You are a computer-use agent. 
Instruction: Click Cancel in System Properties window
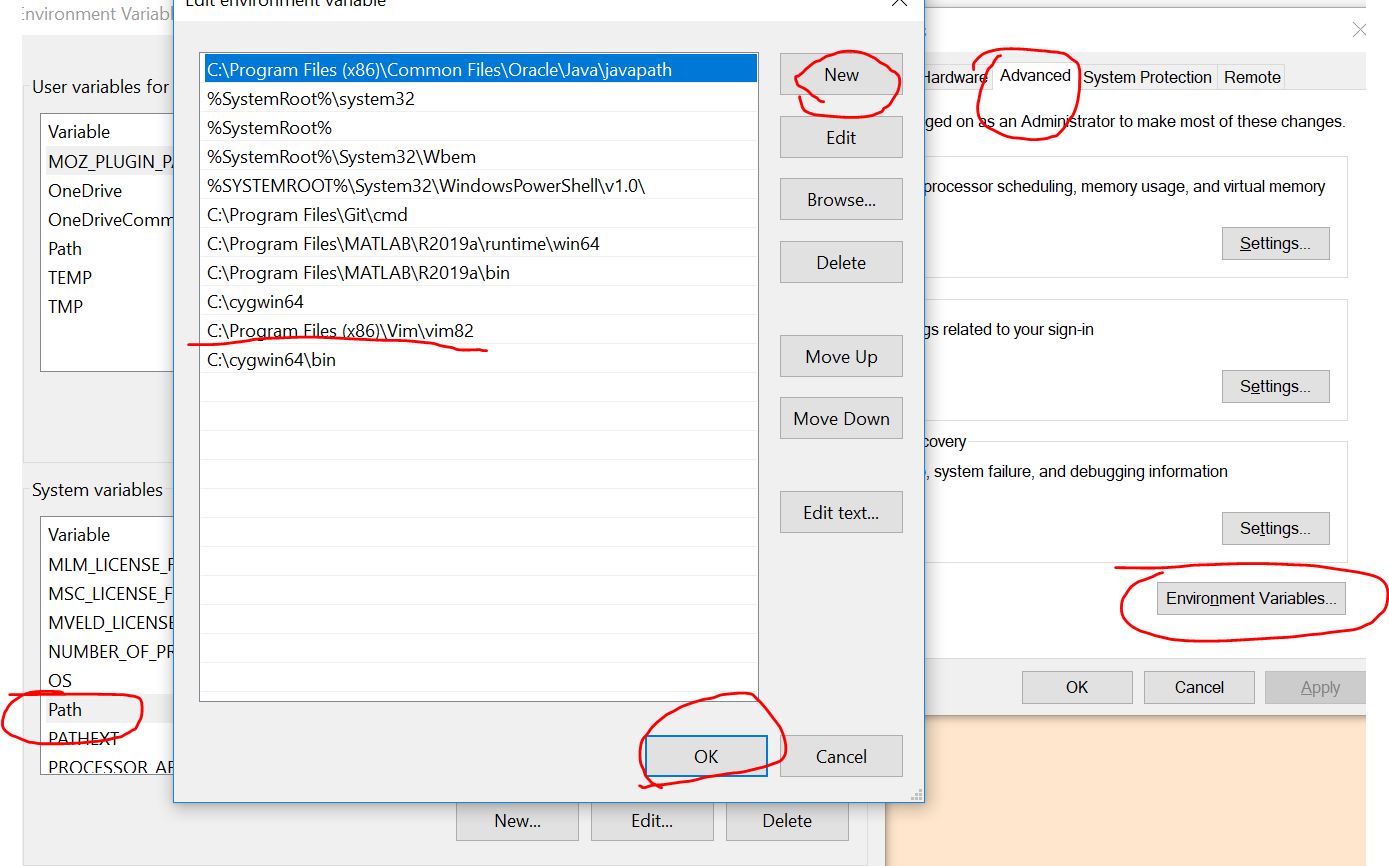pos(1199,687)
